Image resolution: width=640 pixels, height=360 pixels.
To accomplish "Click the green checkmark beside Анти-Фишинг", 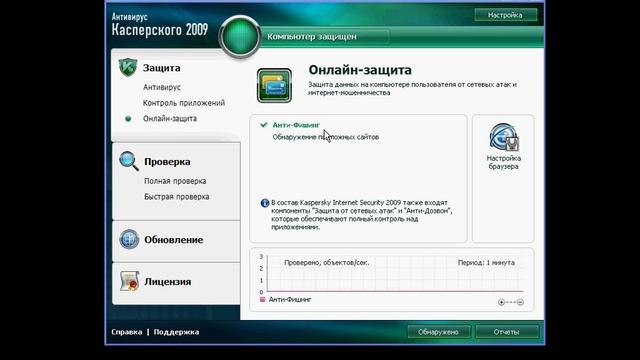I will click(264, 125).
